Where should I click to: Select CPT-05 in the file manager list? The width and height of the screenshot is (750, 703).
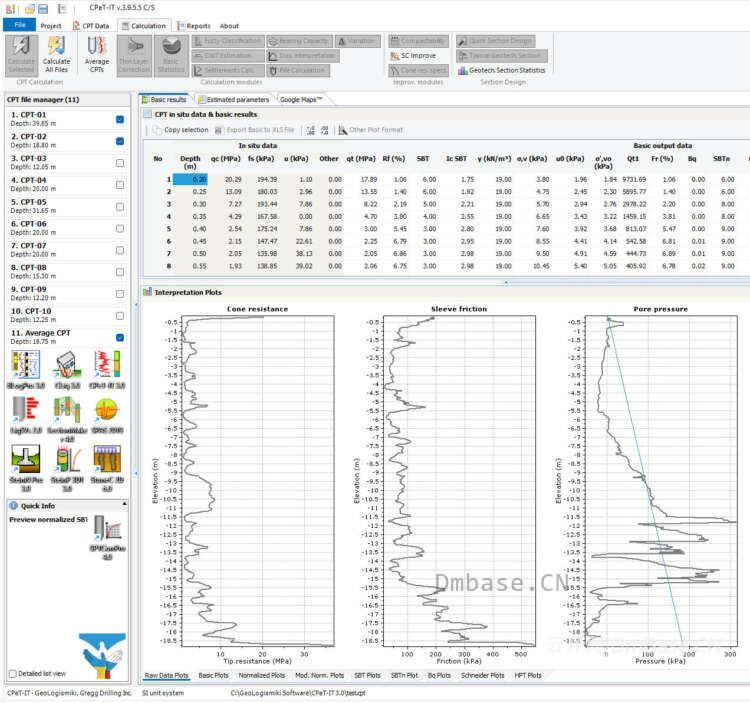click(67, 206)
